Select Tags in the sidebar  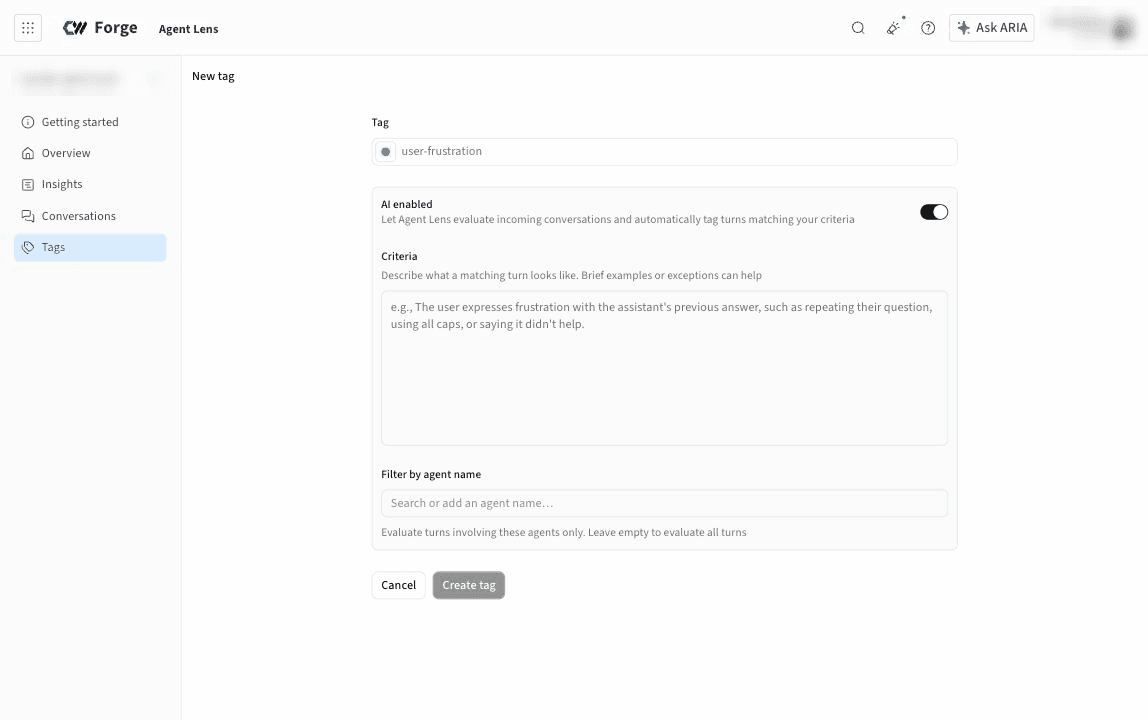pyautogui.click(x=90, y=248)
